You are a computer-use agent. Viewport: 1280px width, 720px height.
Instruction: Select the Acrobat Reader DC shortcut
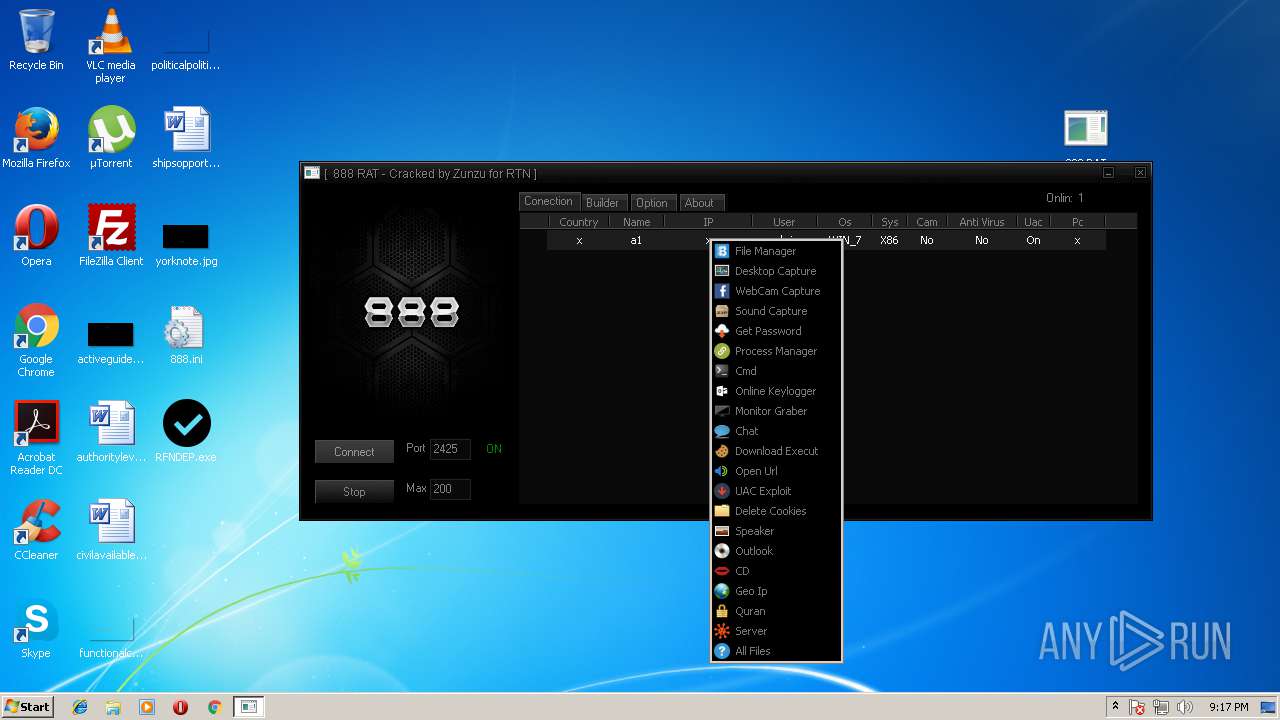coord(36,438)
